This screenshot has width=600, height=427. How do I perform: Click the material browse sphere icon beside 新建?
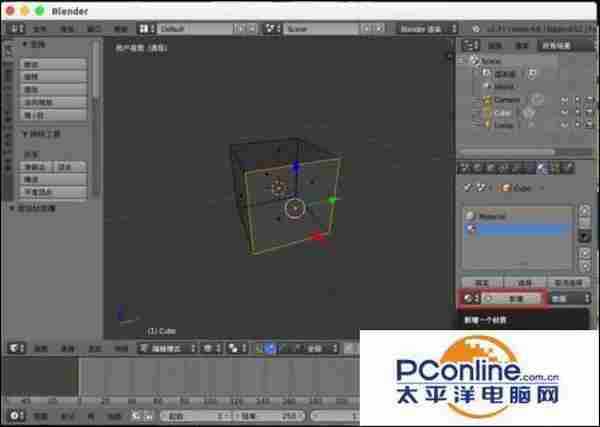pyautogui.click(x=471, y=298)
